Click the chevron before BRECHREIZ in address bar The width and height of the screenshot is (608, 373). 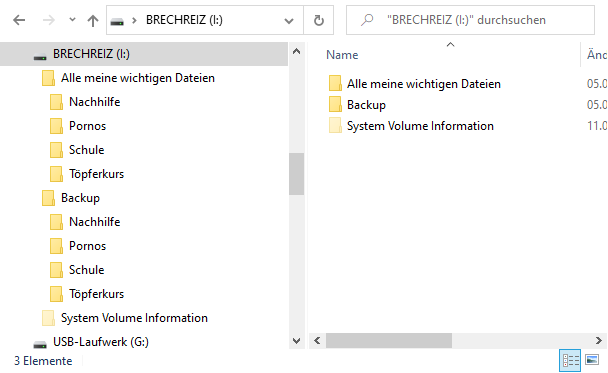135,20
